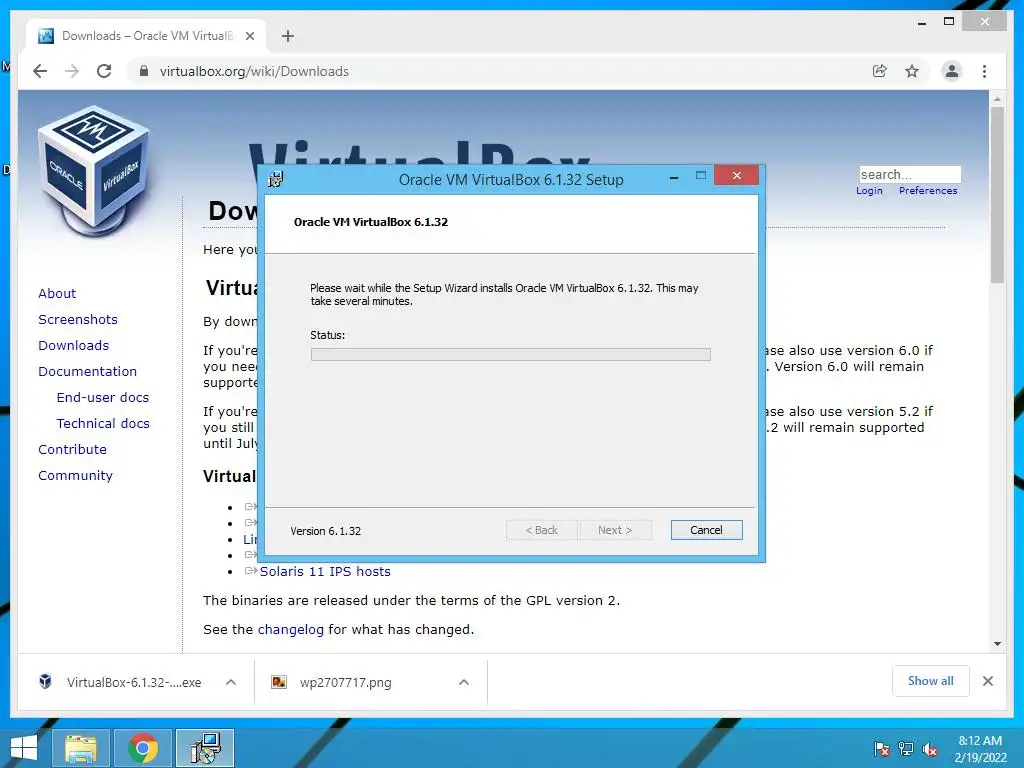Maximize the Chrome window
The image size is (1024, 768).
click(949, 22)
